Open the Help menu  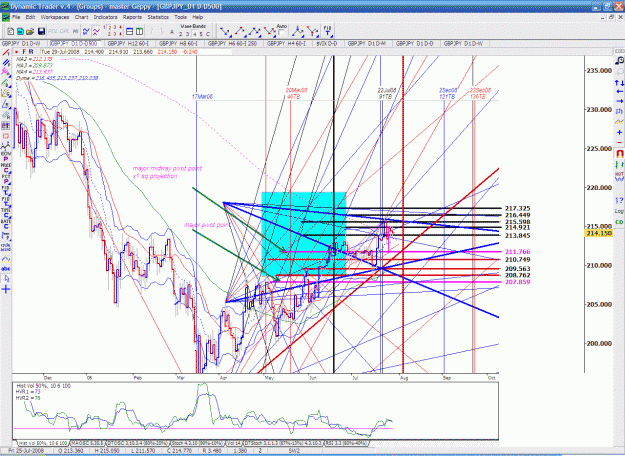[x=198, y=17]
